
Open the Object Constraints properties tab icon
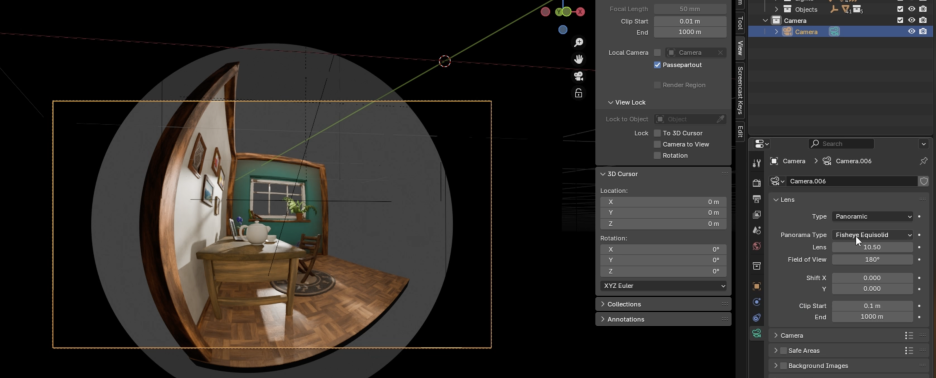(757, 318)
